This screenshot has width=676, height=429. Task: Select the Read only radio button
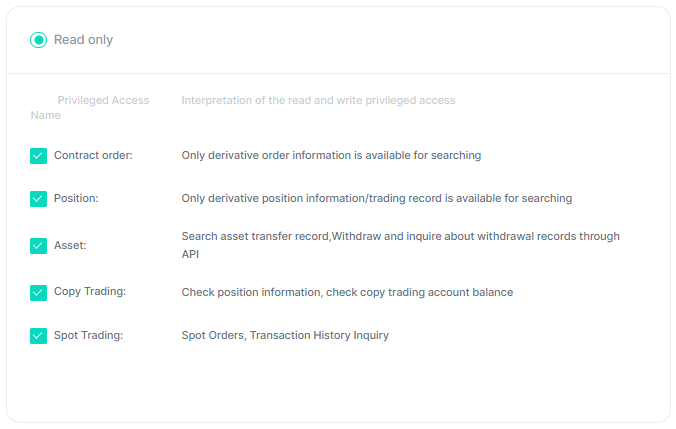tap(38, 40)
